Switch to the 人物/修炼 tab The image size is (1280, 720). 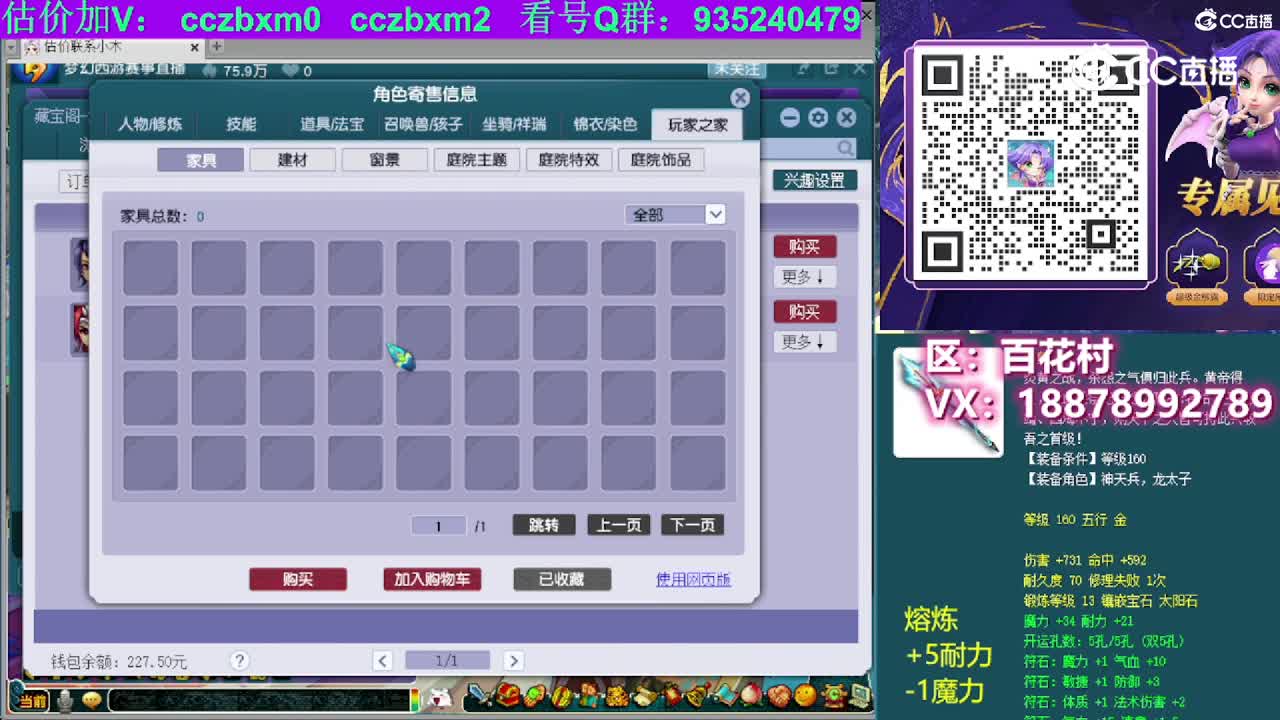(x=150, y=124)
